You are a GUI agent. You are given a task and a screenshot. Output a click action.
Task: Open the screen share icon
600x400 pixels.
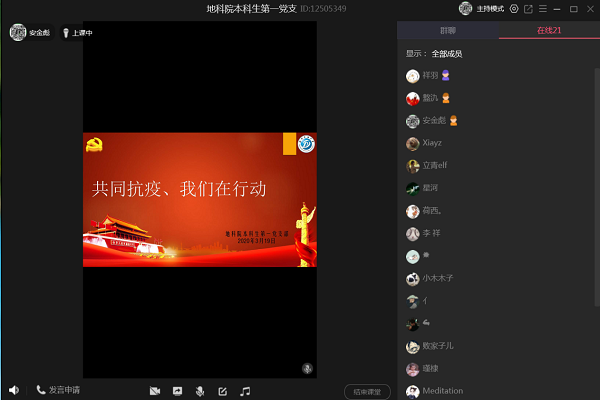point(178,390)
